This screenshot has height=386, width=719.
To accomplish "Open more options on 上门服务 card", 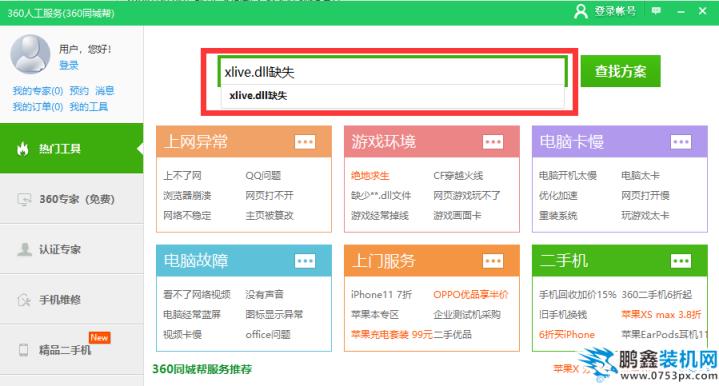I will [493, 261].
